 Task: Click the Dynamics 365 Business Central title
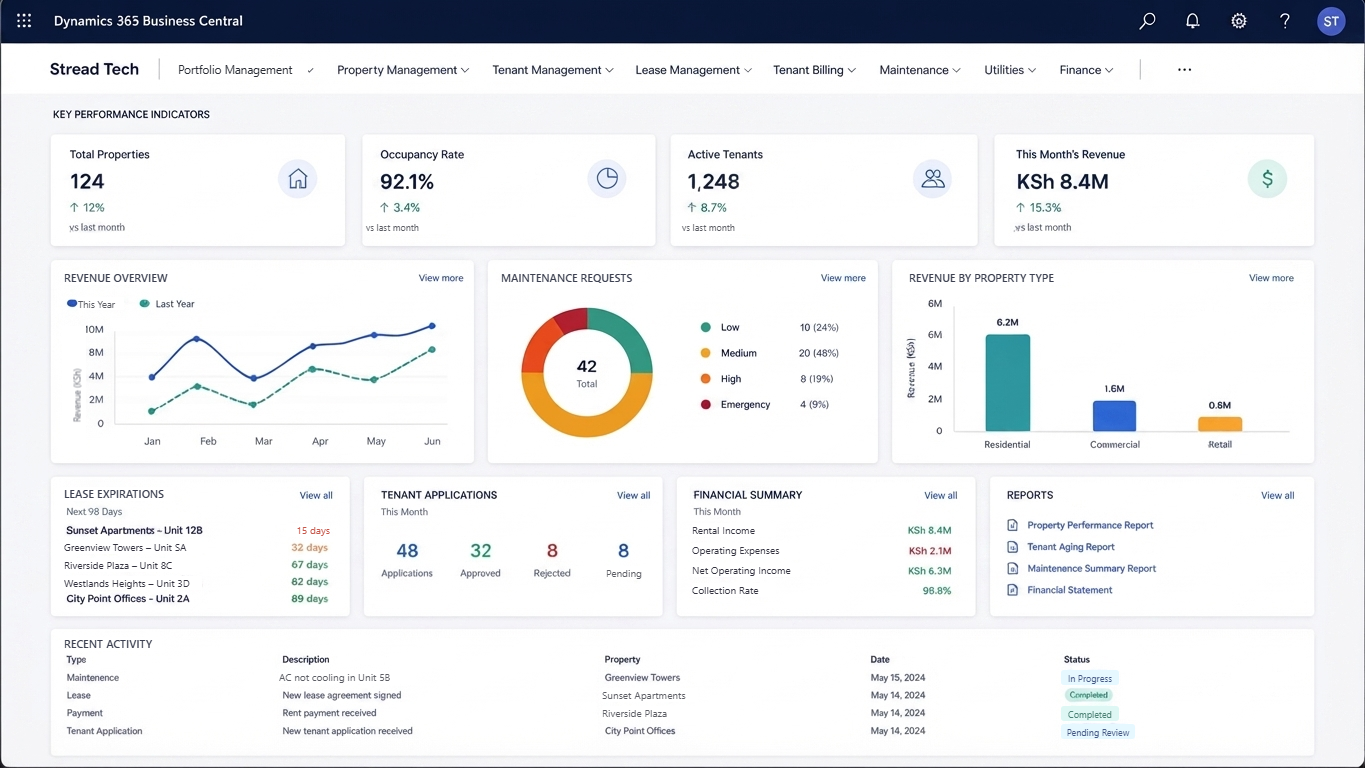[148, 21]
